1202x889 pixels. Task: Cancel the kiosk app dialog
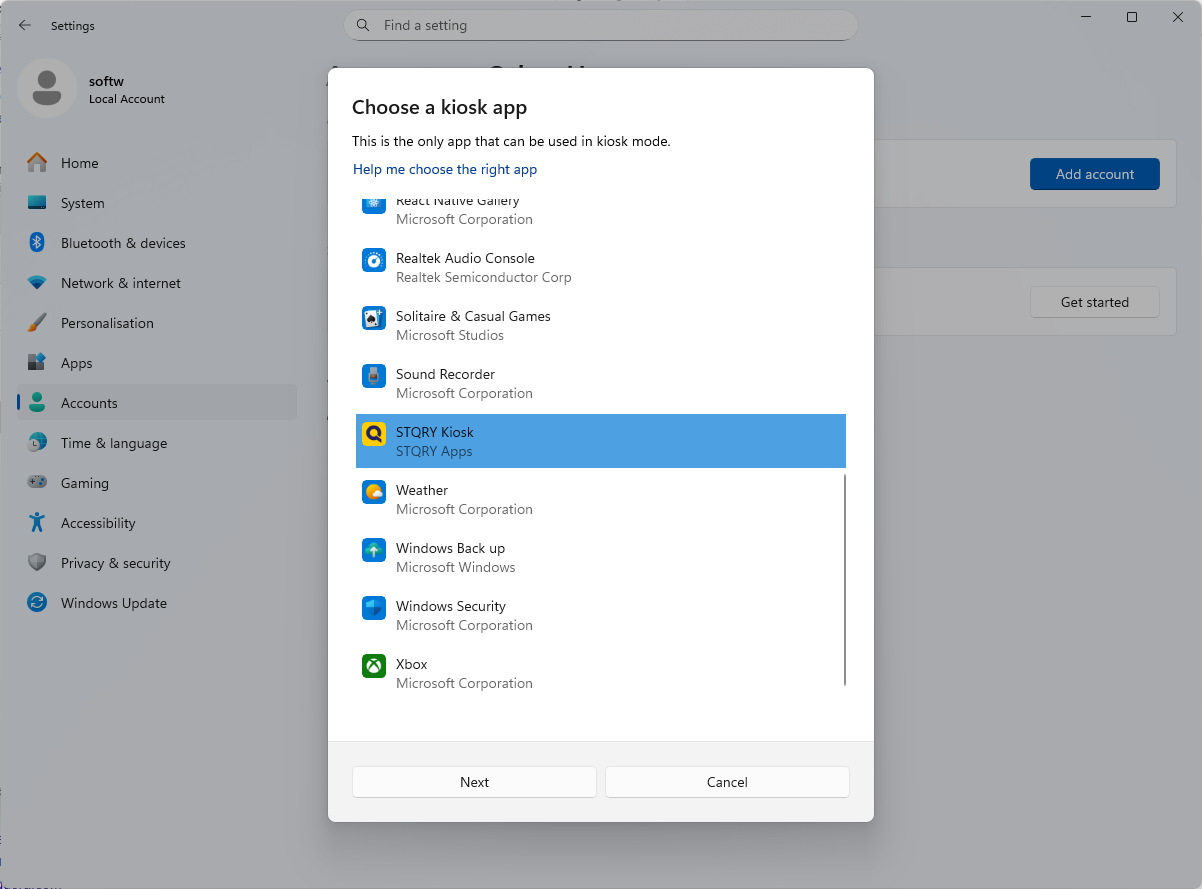pos(727,782)
